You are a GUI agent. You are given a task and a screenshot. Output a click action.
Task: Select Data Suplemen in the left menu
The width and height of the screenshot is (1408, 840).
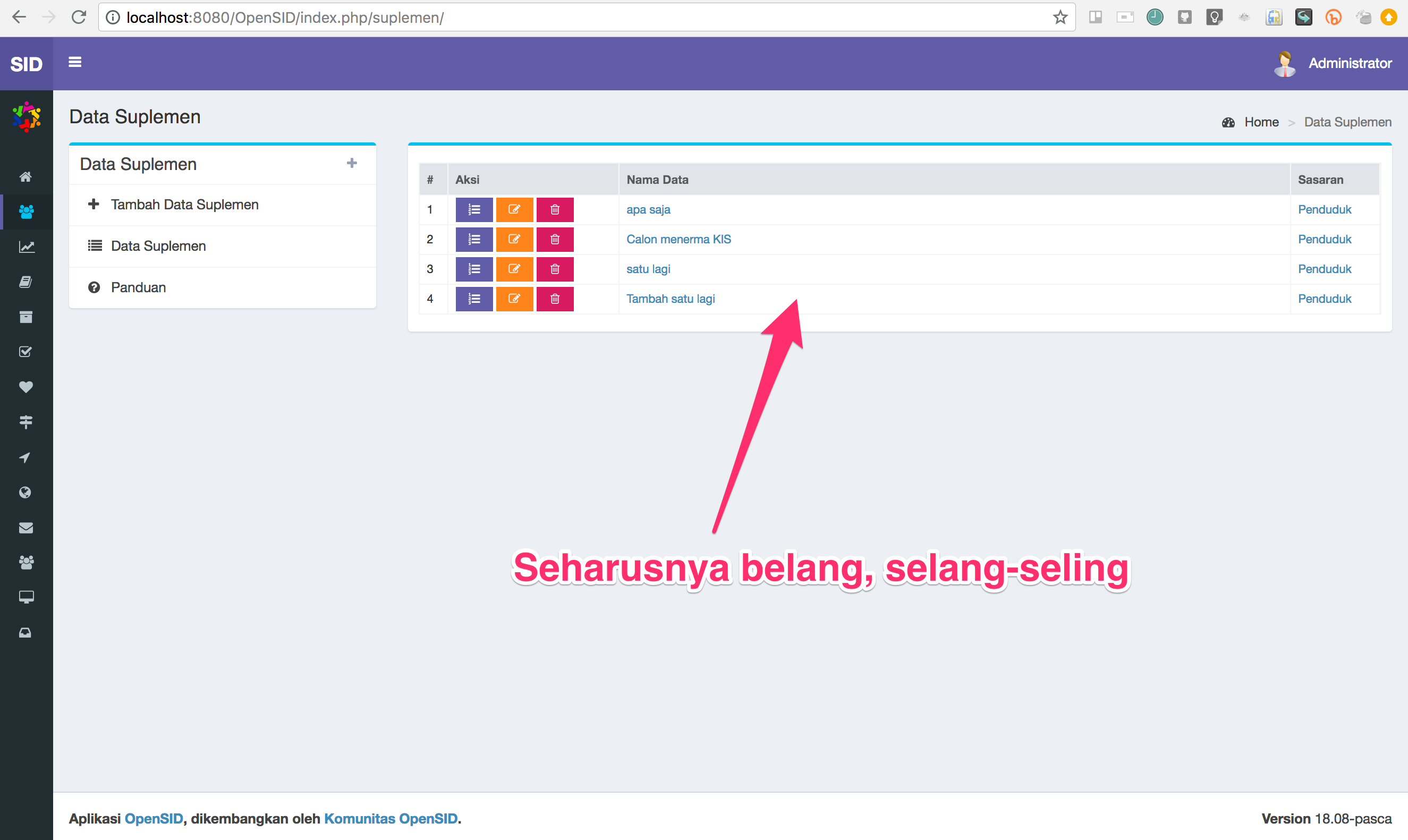(x=158, y=245)
